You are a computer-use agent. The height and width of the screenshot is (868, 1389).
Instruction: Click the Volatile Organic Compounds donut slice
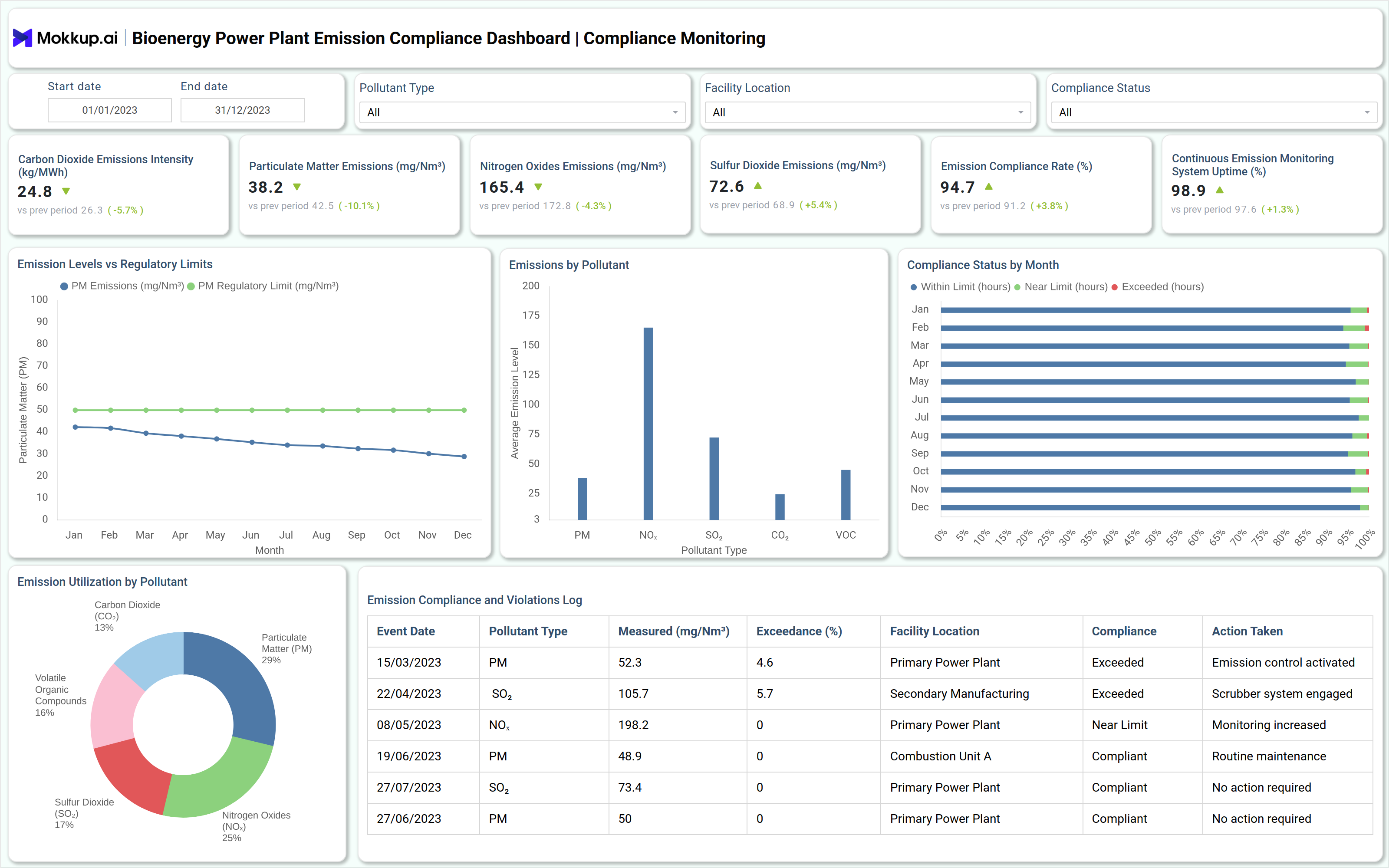point(113,708)
